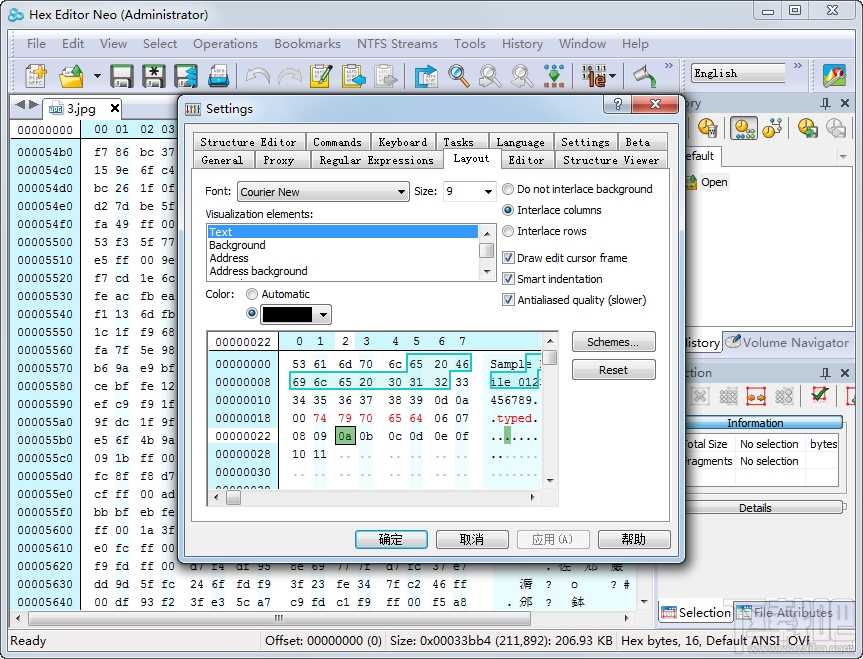Click the Settings dialog help question mark
The image size is (863, 659).
point(618,104)
